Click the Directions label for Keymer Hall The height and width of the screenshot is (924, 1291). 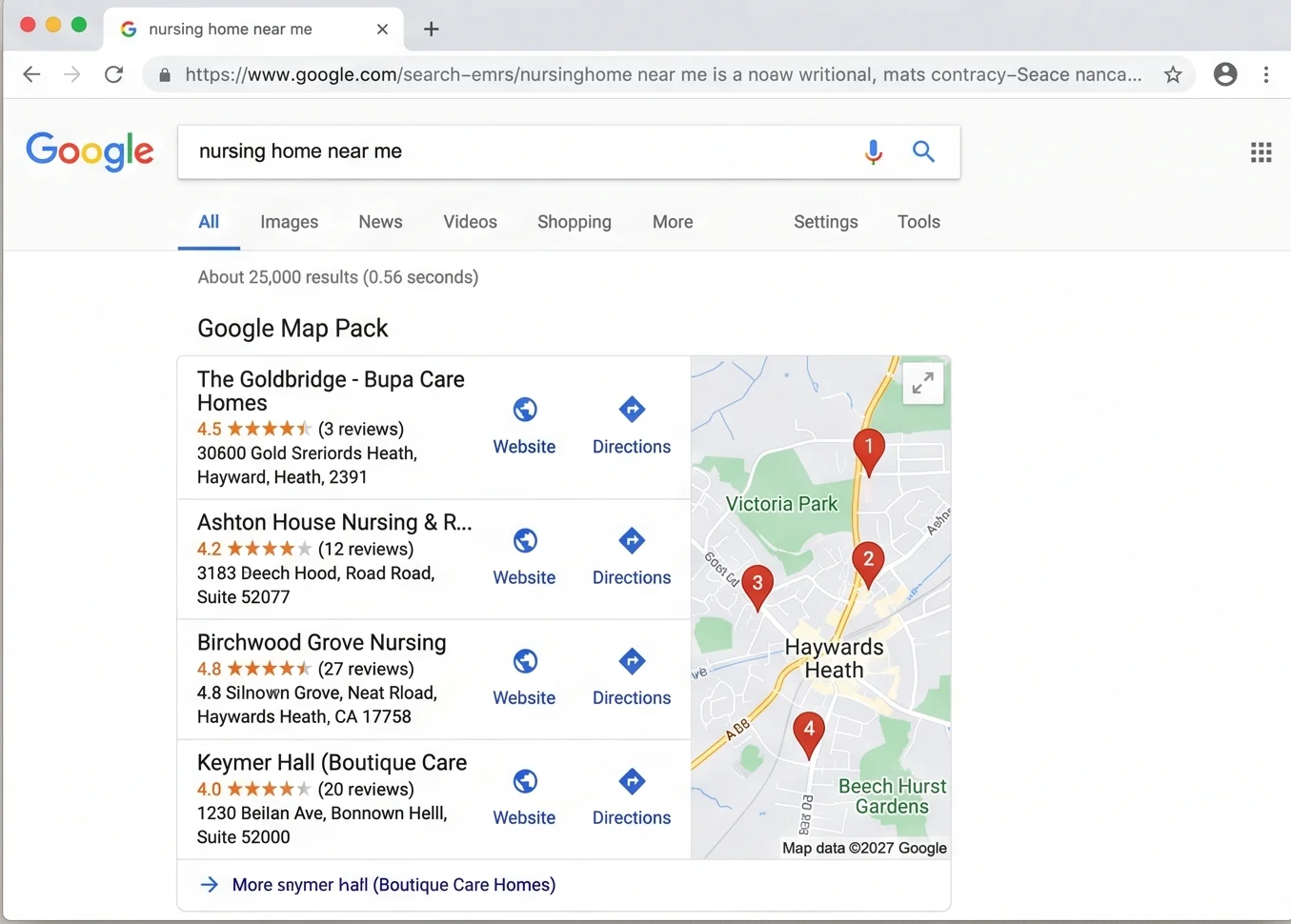coord(632,817)
